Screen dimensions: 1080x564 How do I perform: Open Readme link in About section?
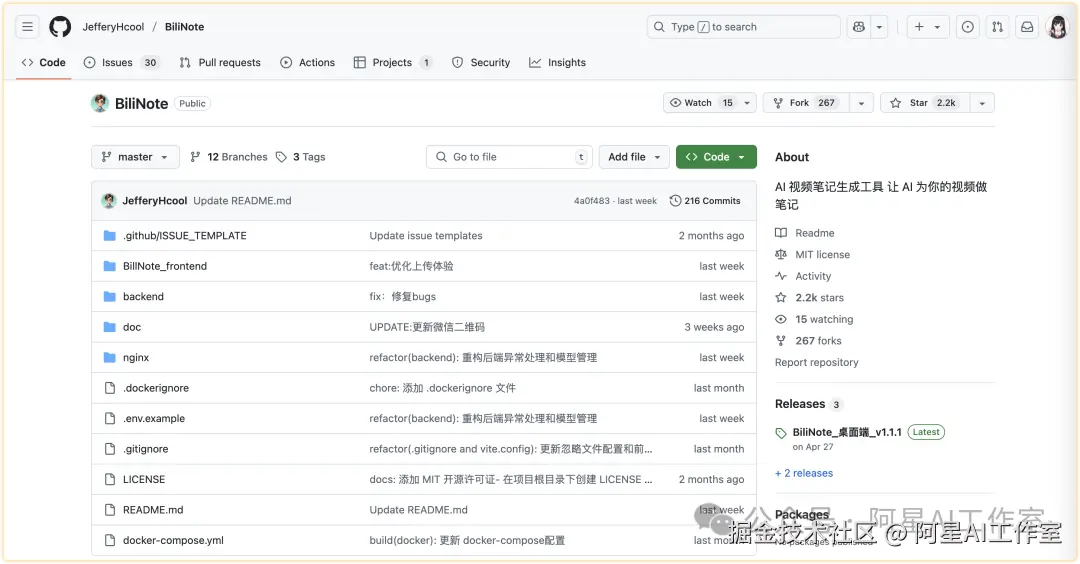click(804, 233)
